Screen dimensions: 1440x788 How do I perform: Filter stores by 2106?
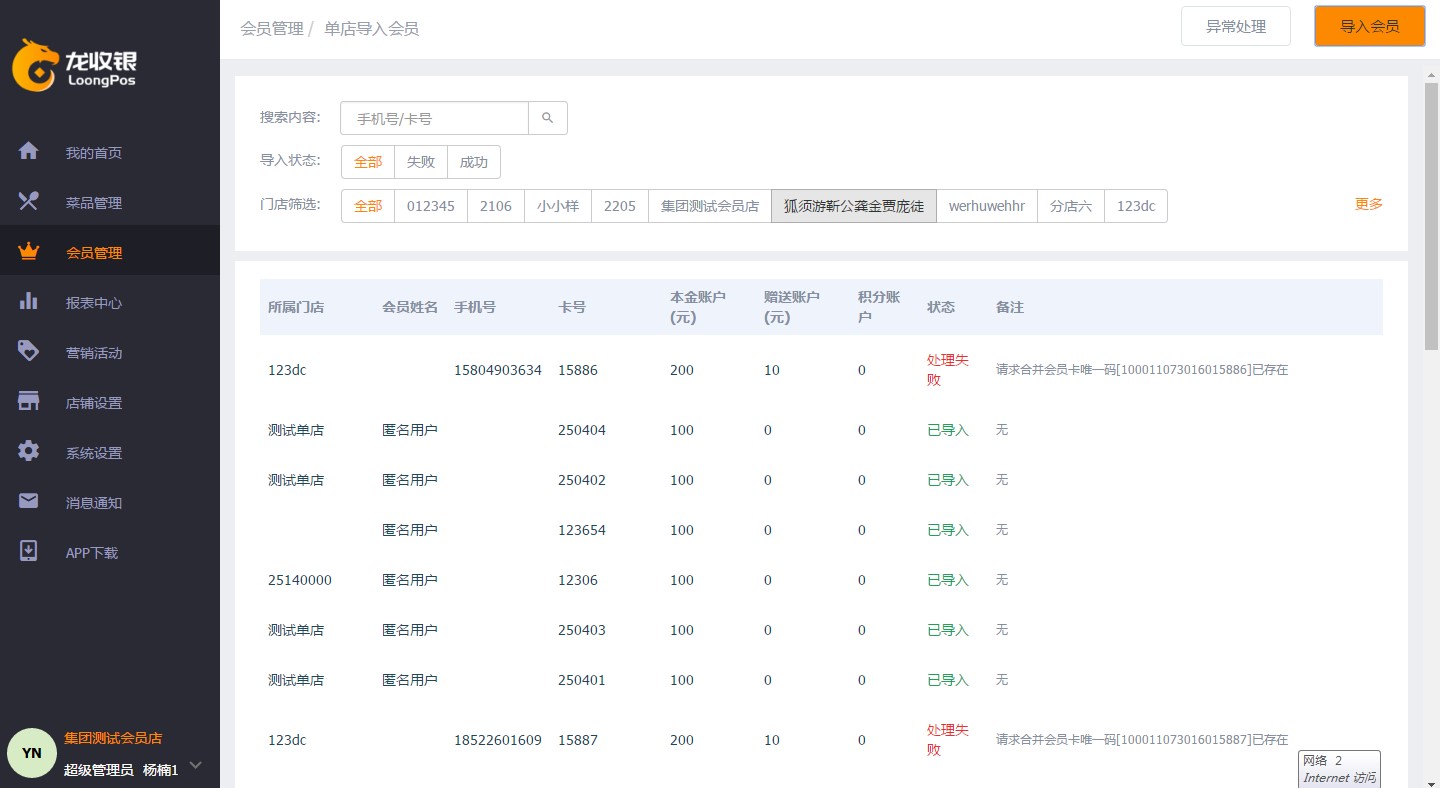496,206
